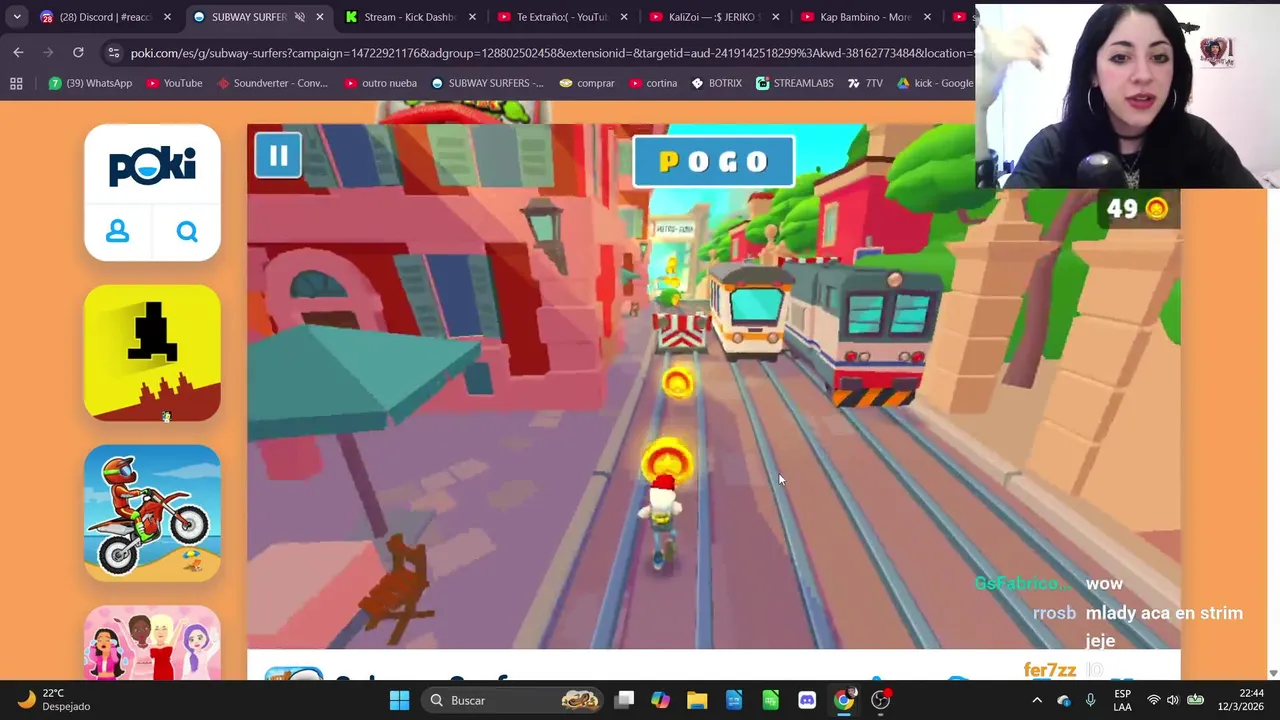Open the yellow black-silhouette game thumbnail
This screenshot has height=720, width=1280.
(152, 353)
